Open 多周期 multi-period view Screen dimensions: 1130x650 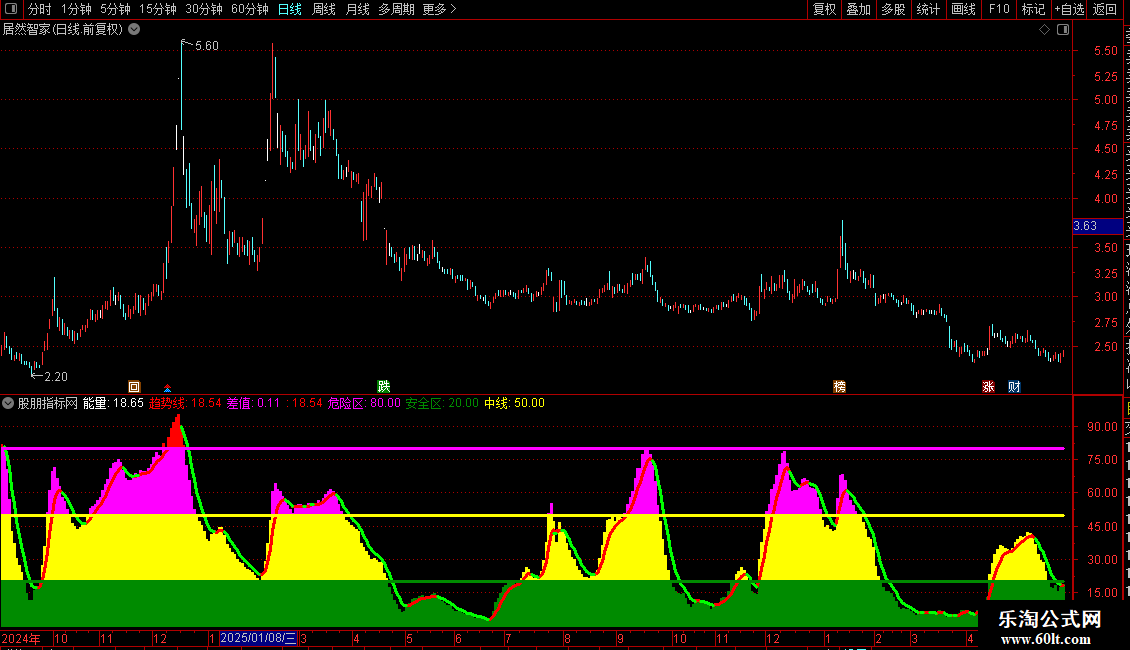[396, 9]
